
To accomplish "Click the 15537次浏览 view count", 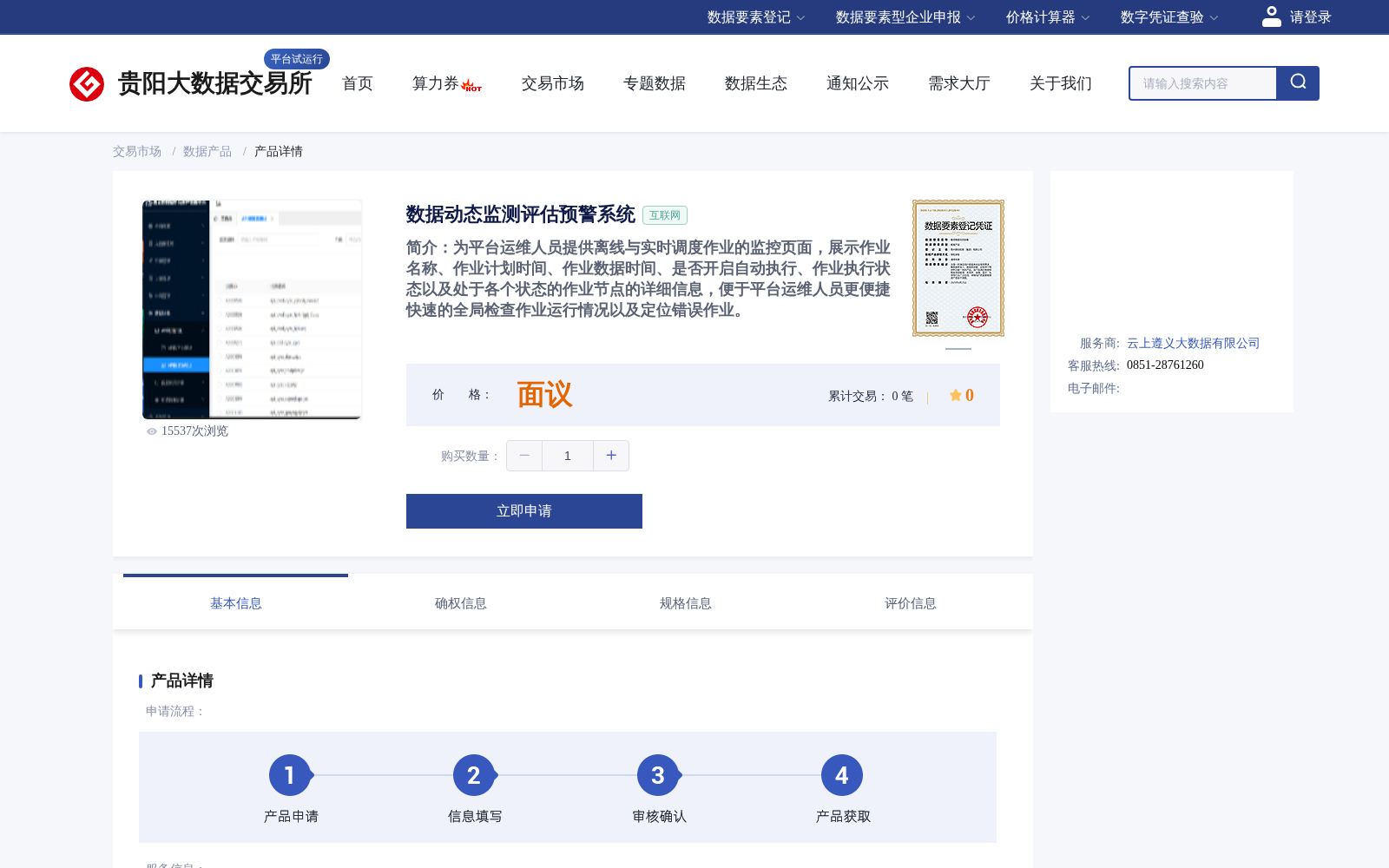I will [x=194, y=431].
